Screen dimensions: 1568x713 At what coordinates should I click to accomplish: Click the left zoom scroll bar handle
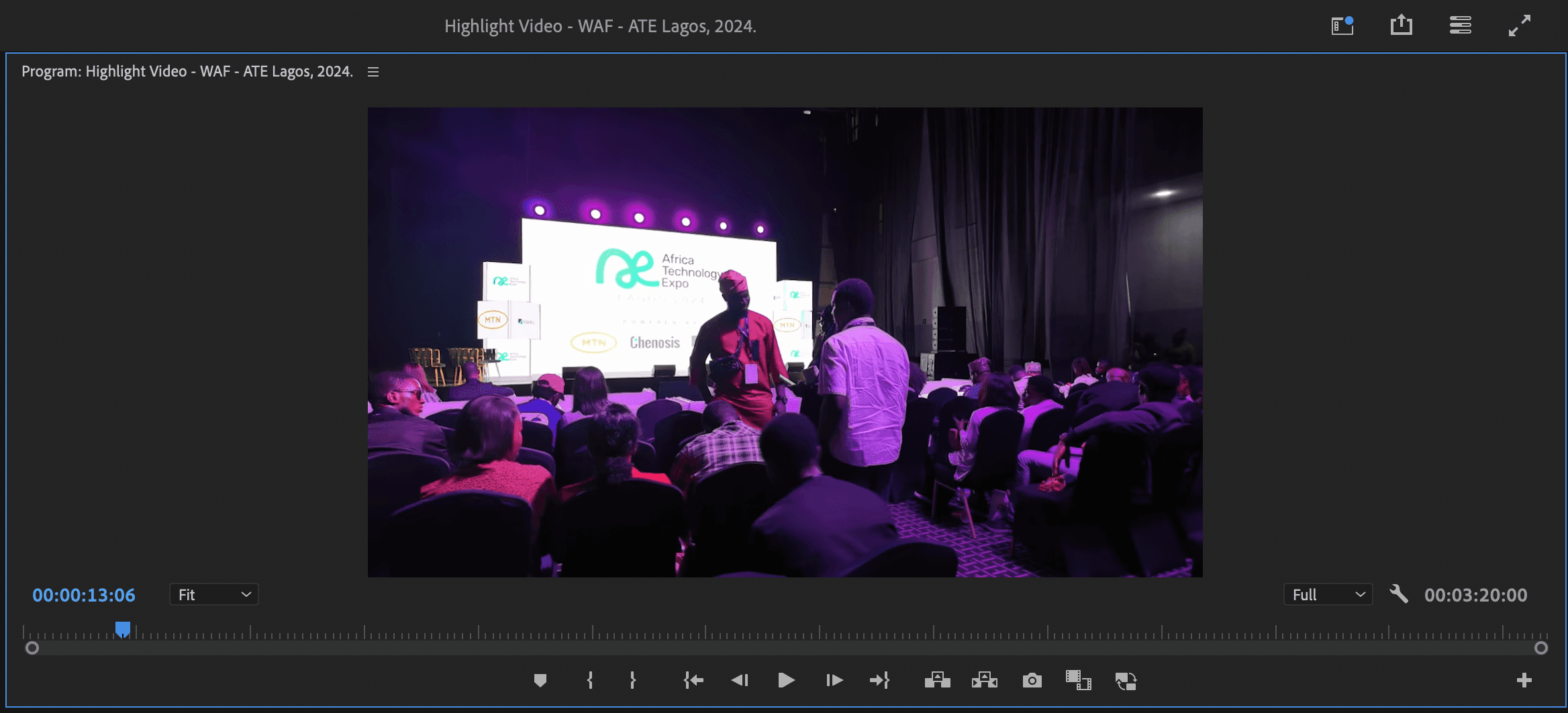click(32, 648)
